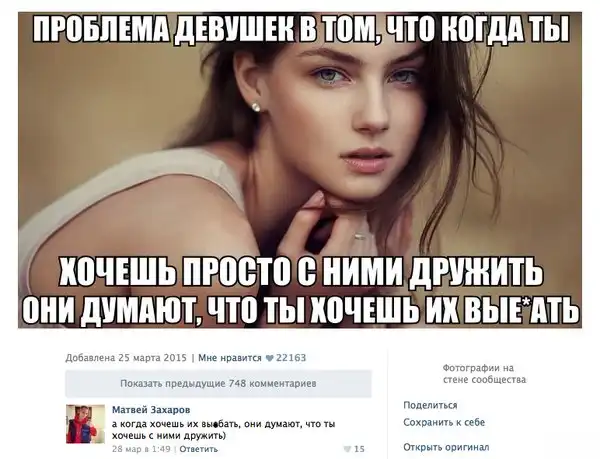The image size is (600, 459).
Task: Select 'Сохранить к себе' option
Action: coord(444,422)
